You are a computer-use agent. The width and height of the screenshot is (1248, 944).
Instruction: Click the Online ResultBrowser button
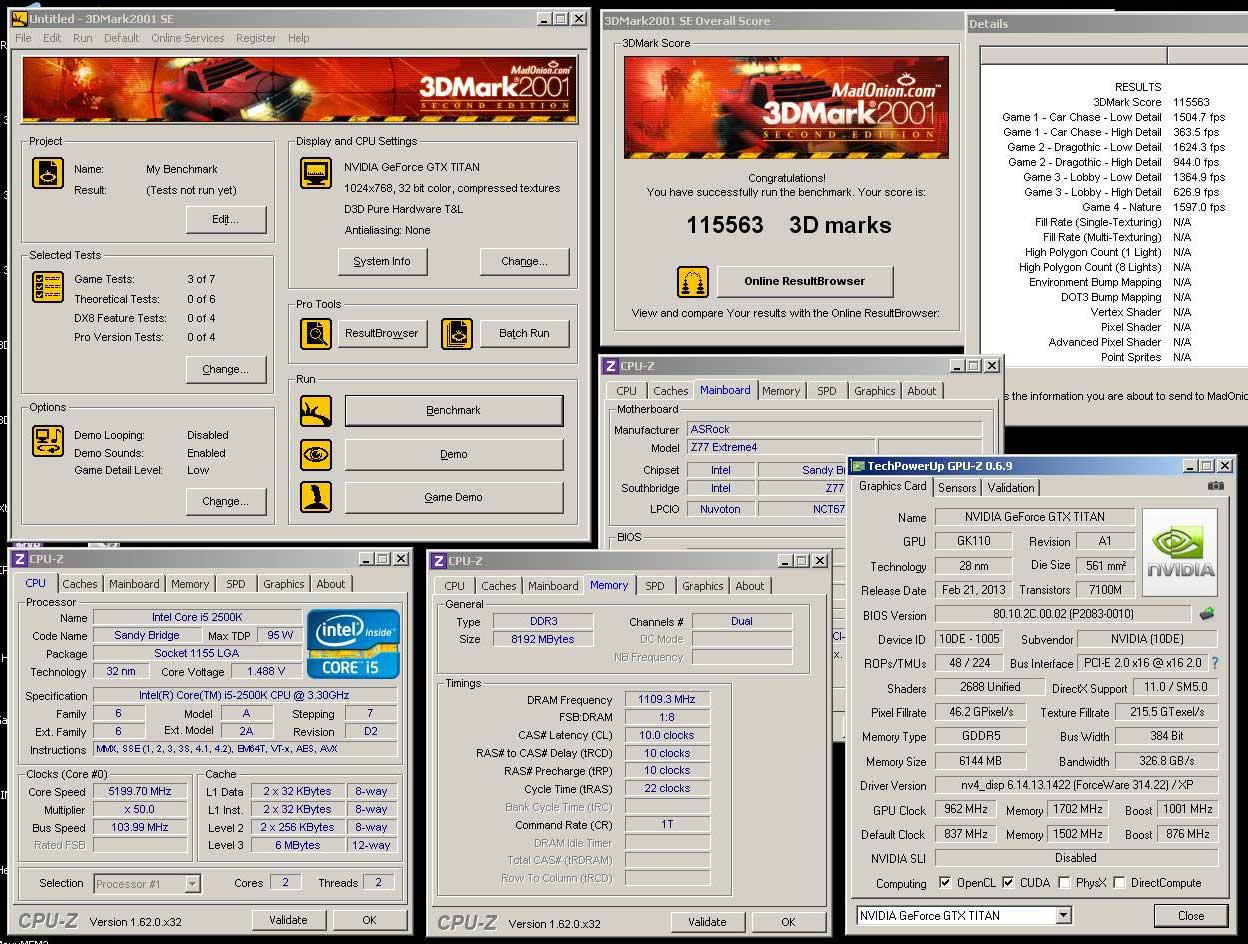pyautogui.click(x=805, y=281)
